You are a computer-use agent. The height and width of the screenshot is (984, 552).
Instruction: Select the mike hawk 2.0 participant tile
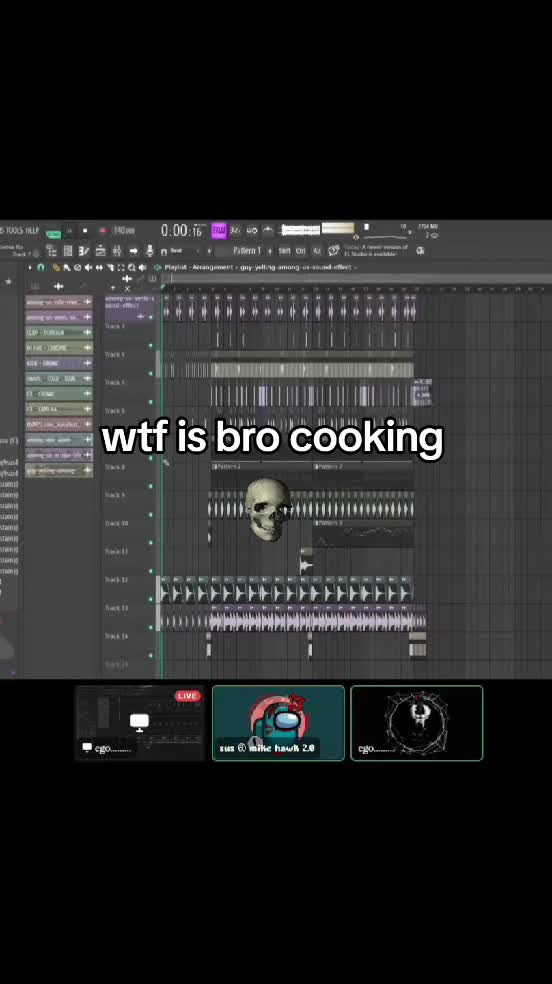(279, 723)
